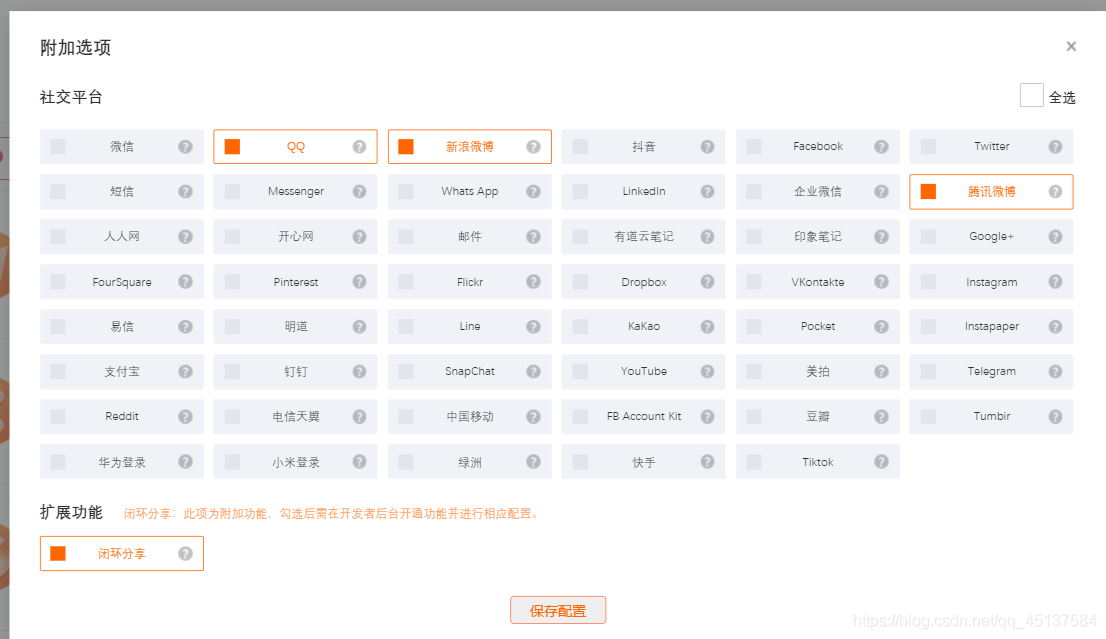Click the help icon for Tiktok
This screenshot has height=639, width=1106.
click(x=881, y=461)
